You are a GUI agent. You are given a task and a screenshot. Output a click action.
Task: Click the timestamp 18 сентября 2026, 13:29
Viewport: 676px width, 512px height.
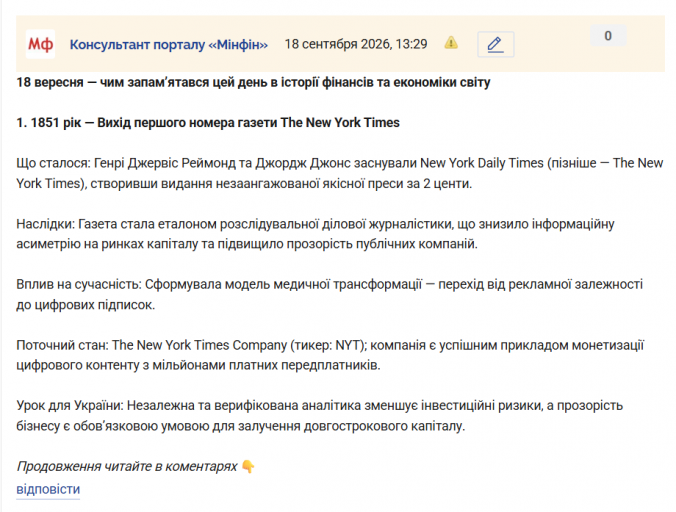[x=356, y=44]
